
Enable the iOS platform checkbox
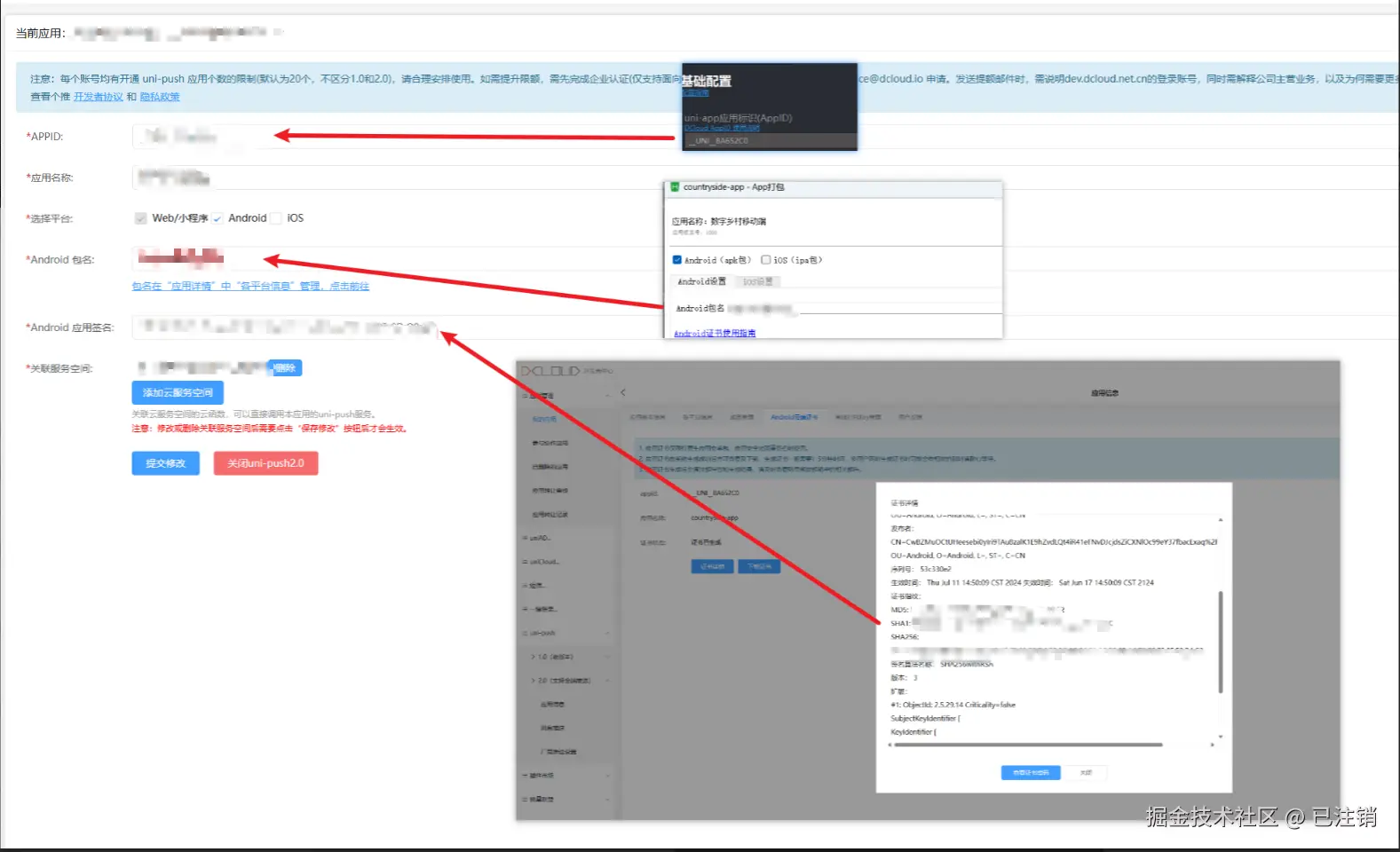[x=276, y=218]
